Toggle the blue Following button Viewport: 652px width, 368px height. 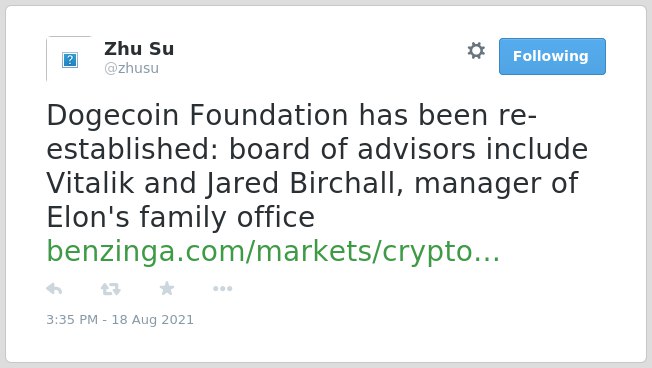[x=552, y=57]
